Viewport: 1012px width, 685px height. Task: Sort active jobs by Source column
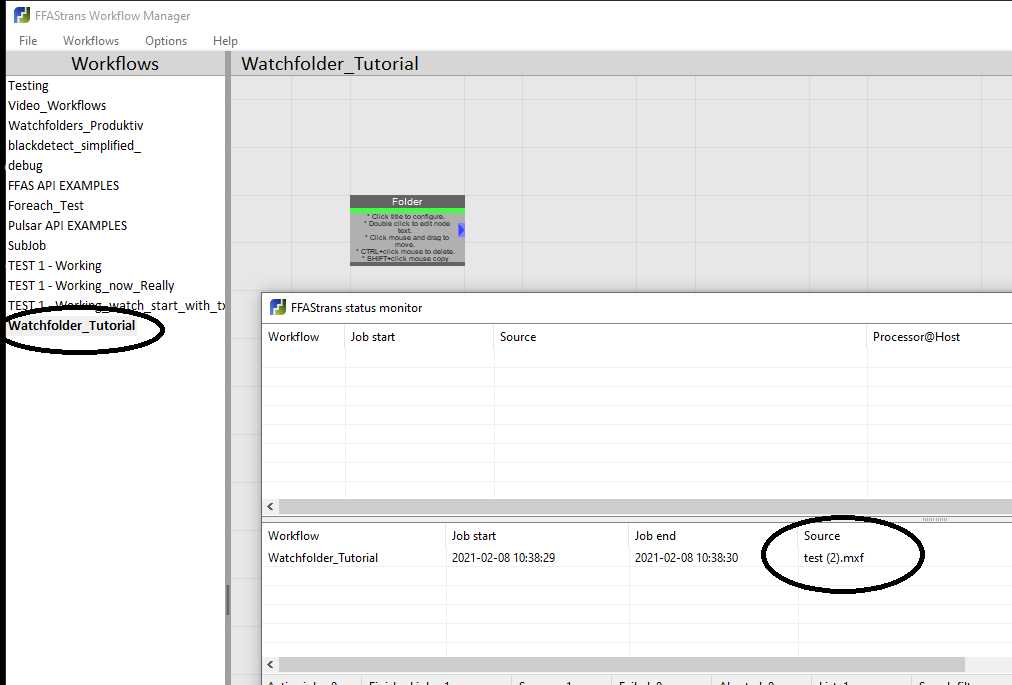(x=518, y=336)
